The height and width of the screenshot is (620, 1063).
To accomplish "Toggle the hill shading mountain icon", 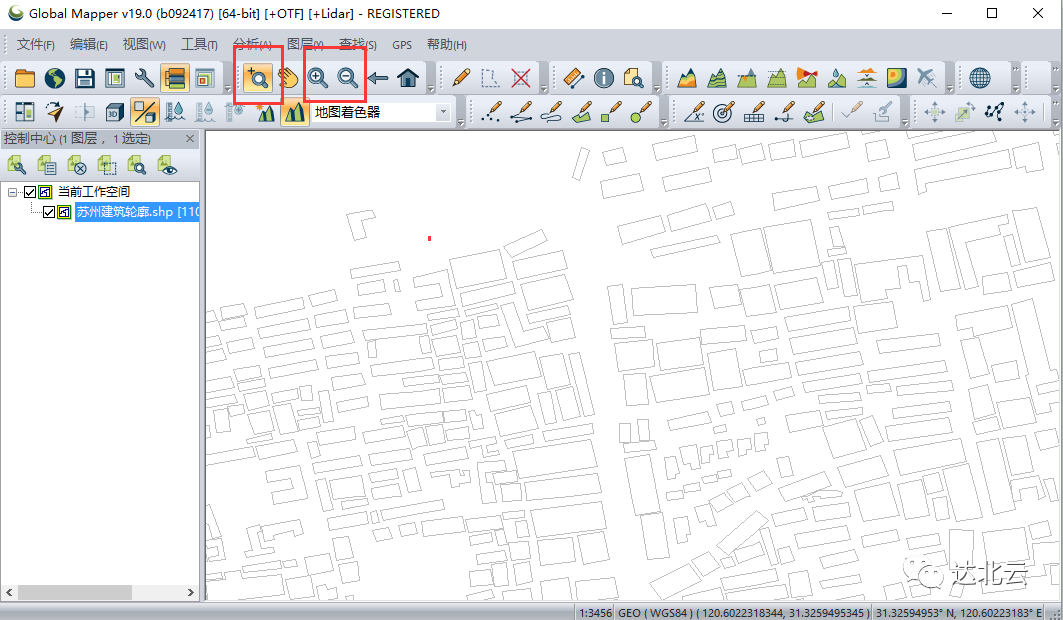I will pos(294,112).
